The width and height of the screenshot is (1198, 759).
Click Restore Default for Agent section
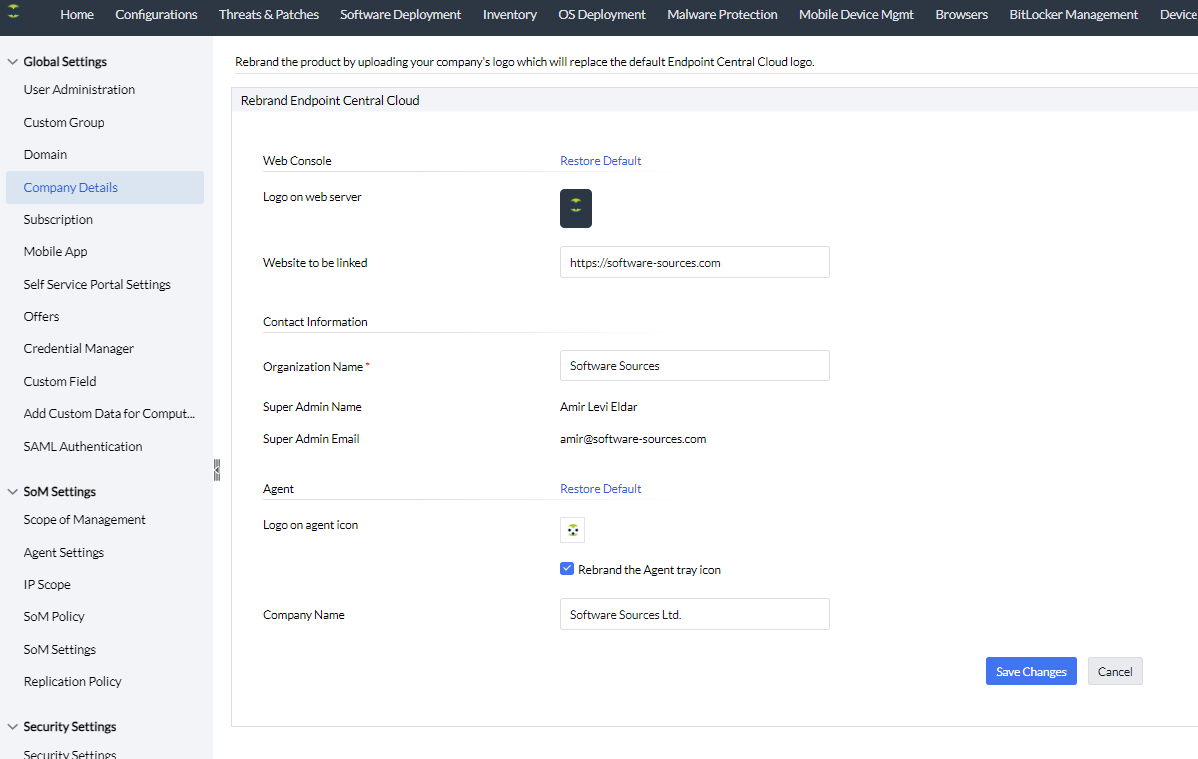pos(600,489)
